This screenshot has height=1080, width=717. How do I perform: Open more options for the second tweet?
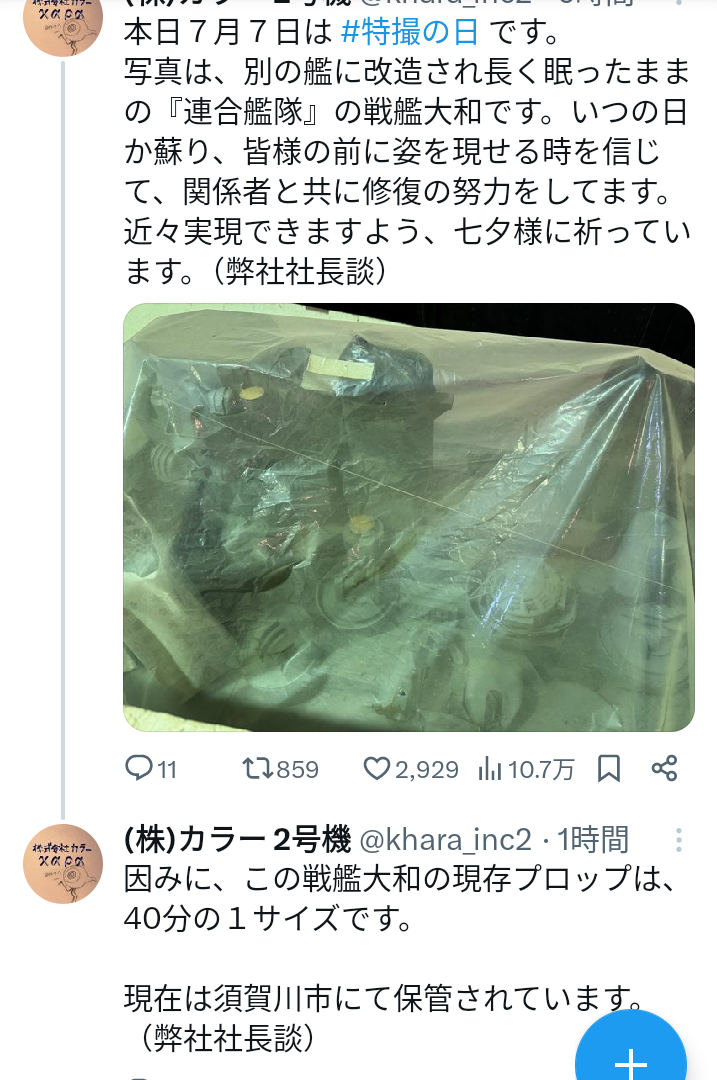tap(679, 840)
